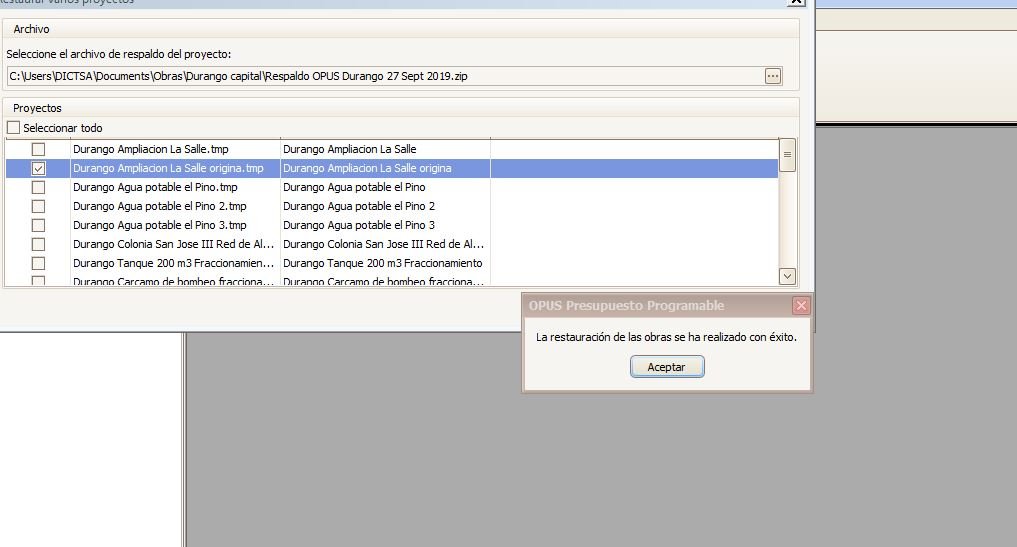The width and height of the screenshot is (1017, 547).
Task: Check Durango Agua potable el Pino.tmp box
Action: (38, 187)
